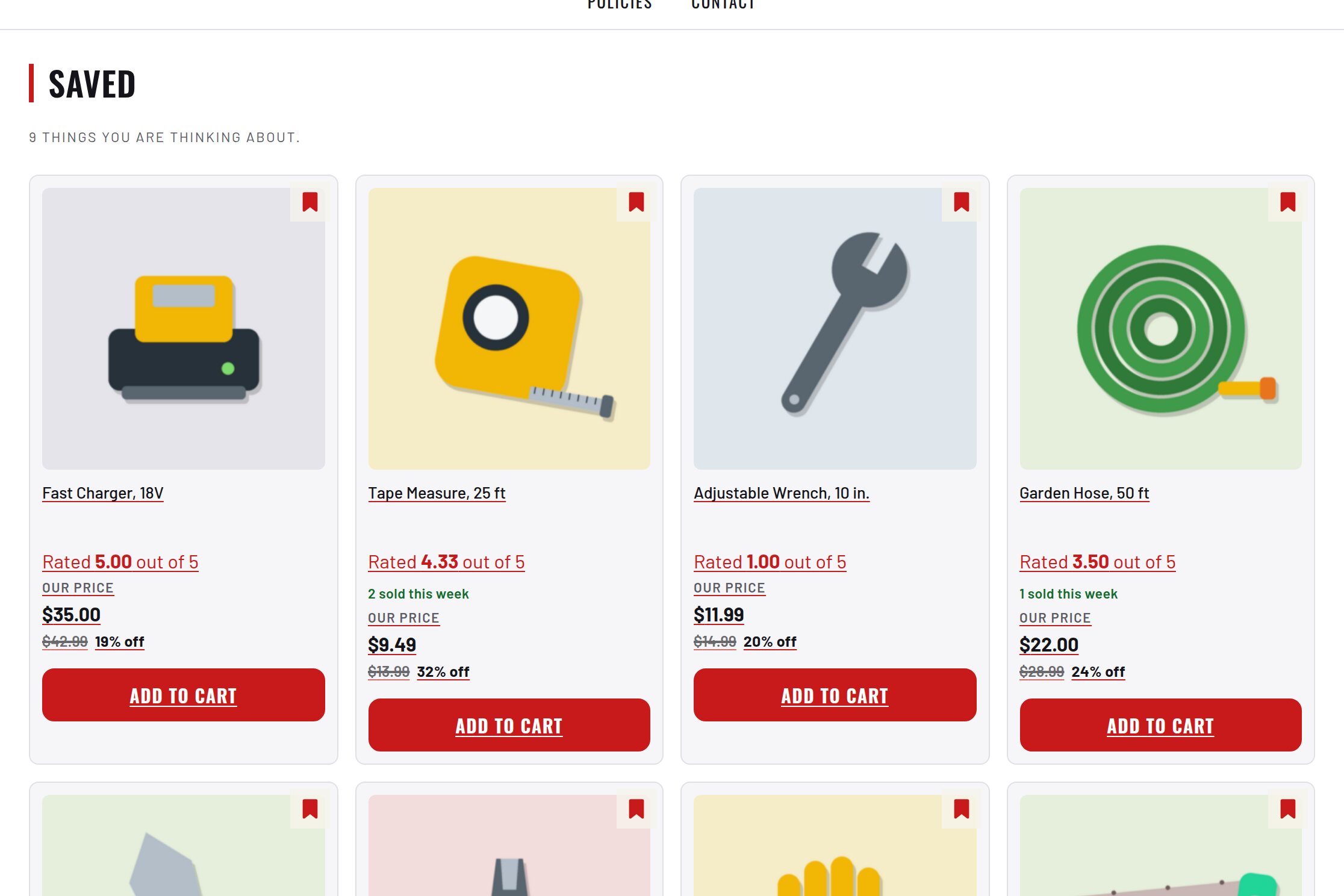Image resolution: width=1344 pixels, height=896 pixels.
Task: Remove Adjustable Wrench bookmark icon
Action: [x=961, y=202]
